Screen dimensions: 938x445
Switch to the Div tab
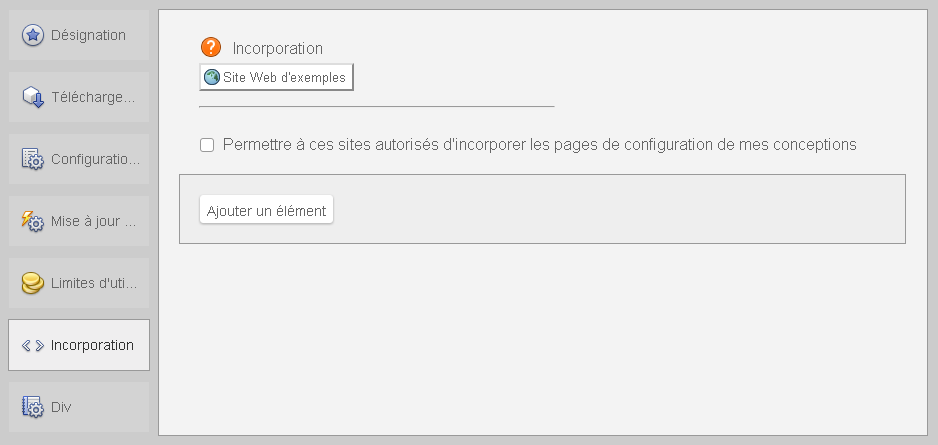[x=79, y=407]
